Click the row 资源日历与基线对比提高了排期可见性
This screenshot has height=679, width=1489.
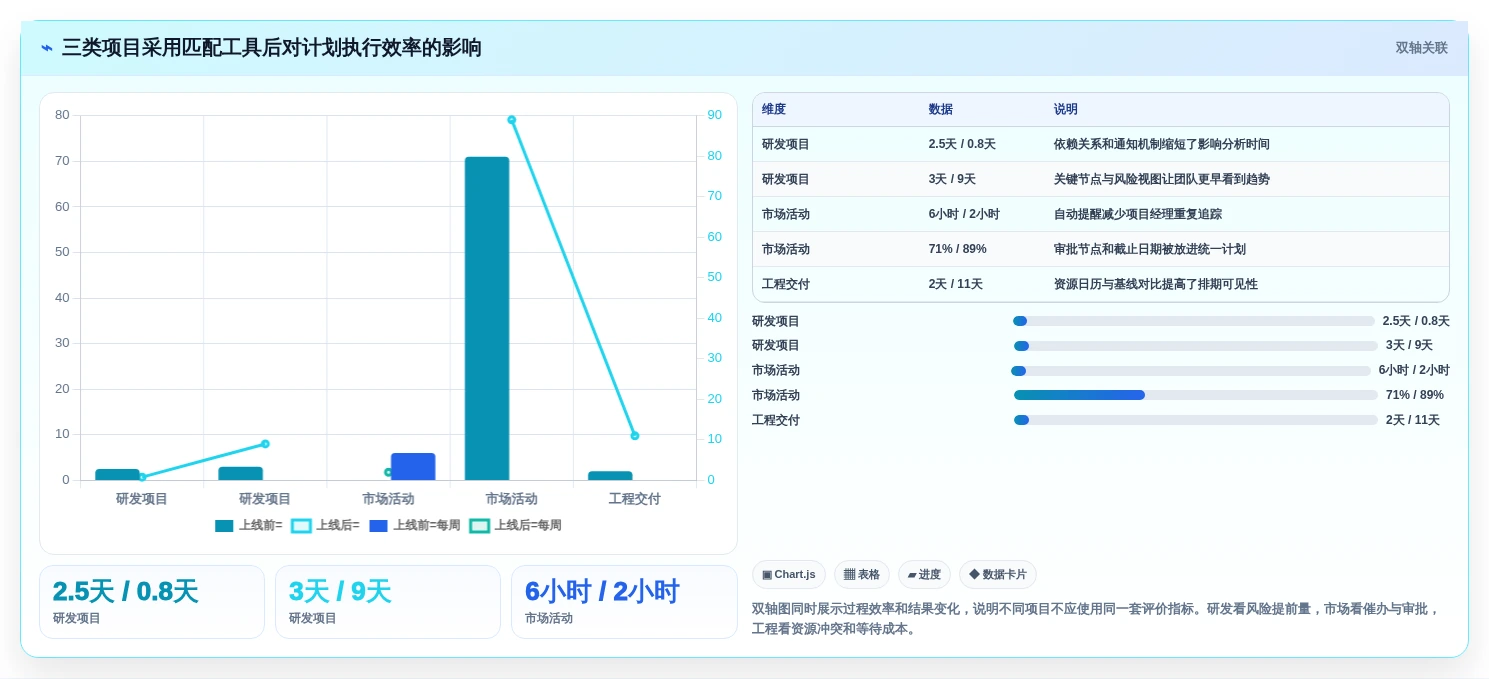coord(1100,284)
